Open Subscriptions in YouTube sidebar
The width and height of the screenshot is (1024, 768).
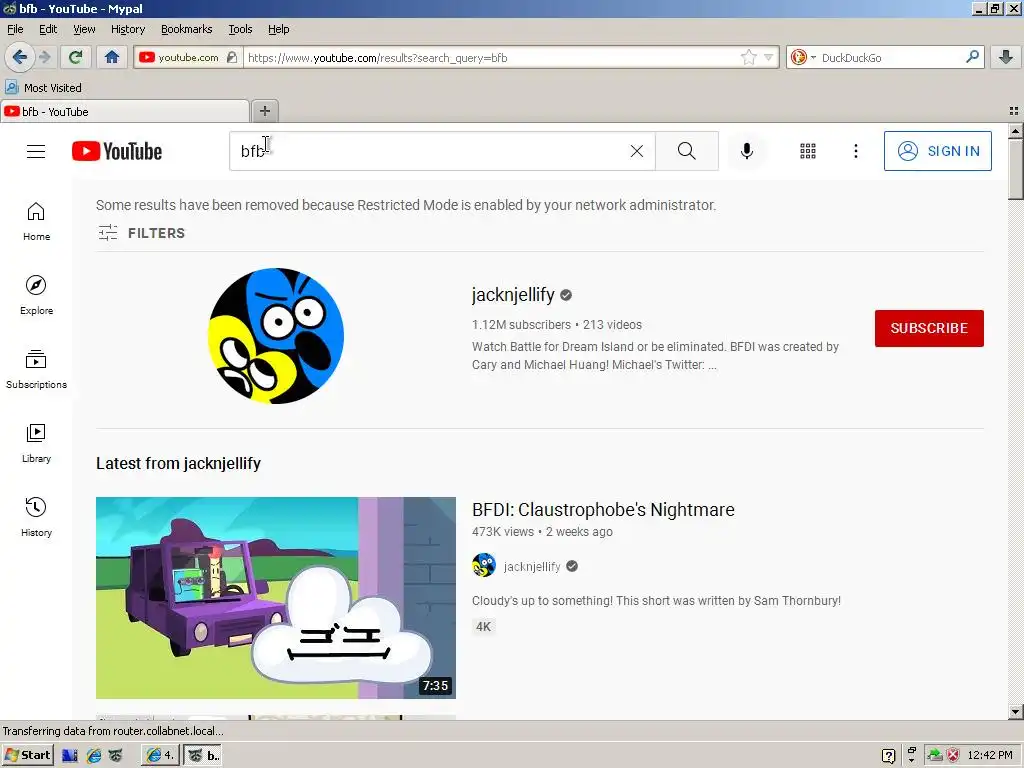36,370
